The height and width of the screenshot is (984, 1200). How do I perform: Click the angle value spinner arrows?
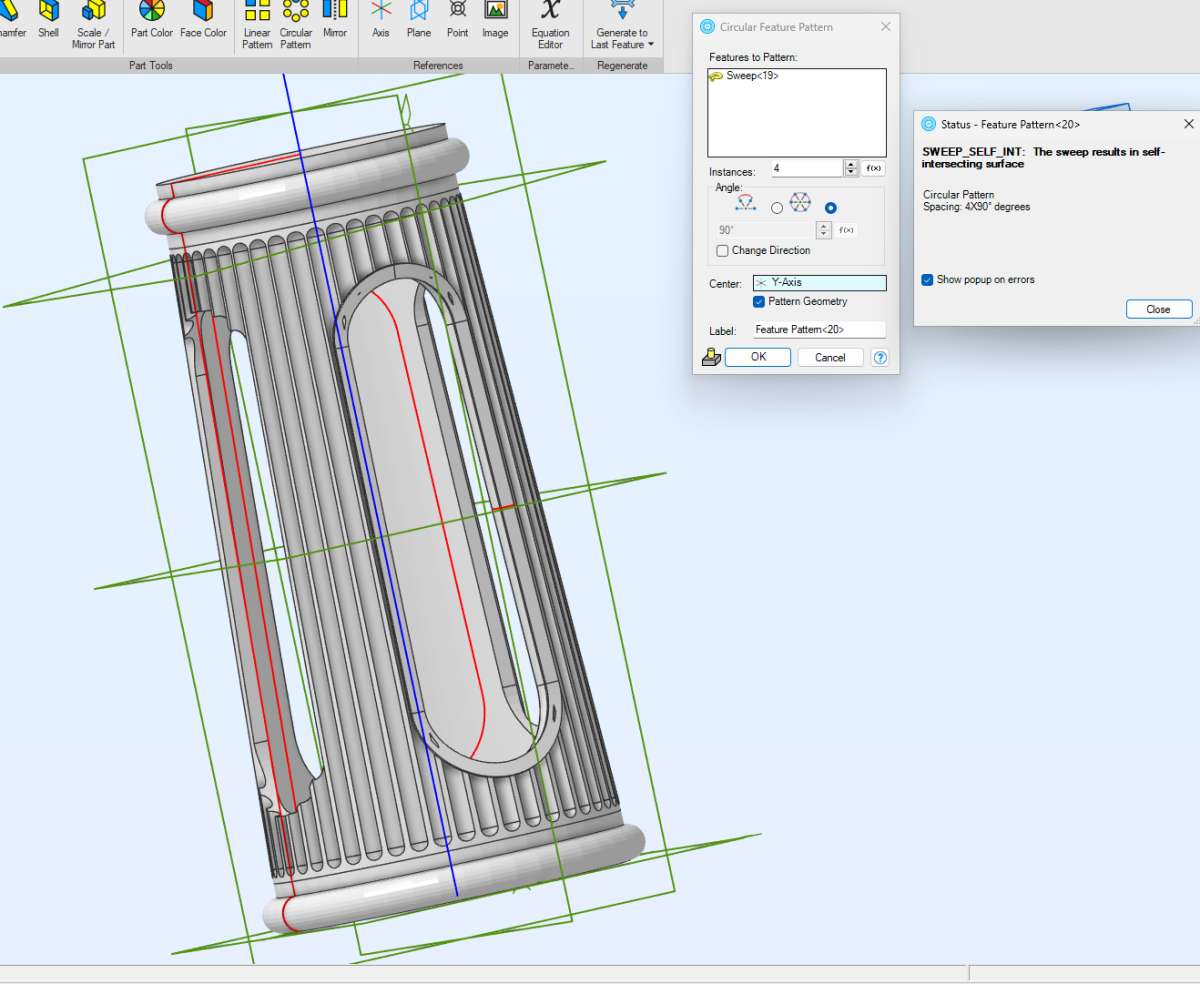coord(824,230)
